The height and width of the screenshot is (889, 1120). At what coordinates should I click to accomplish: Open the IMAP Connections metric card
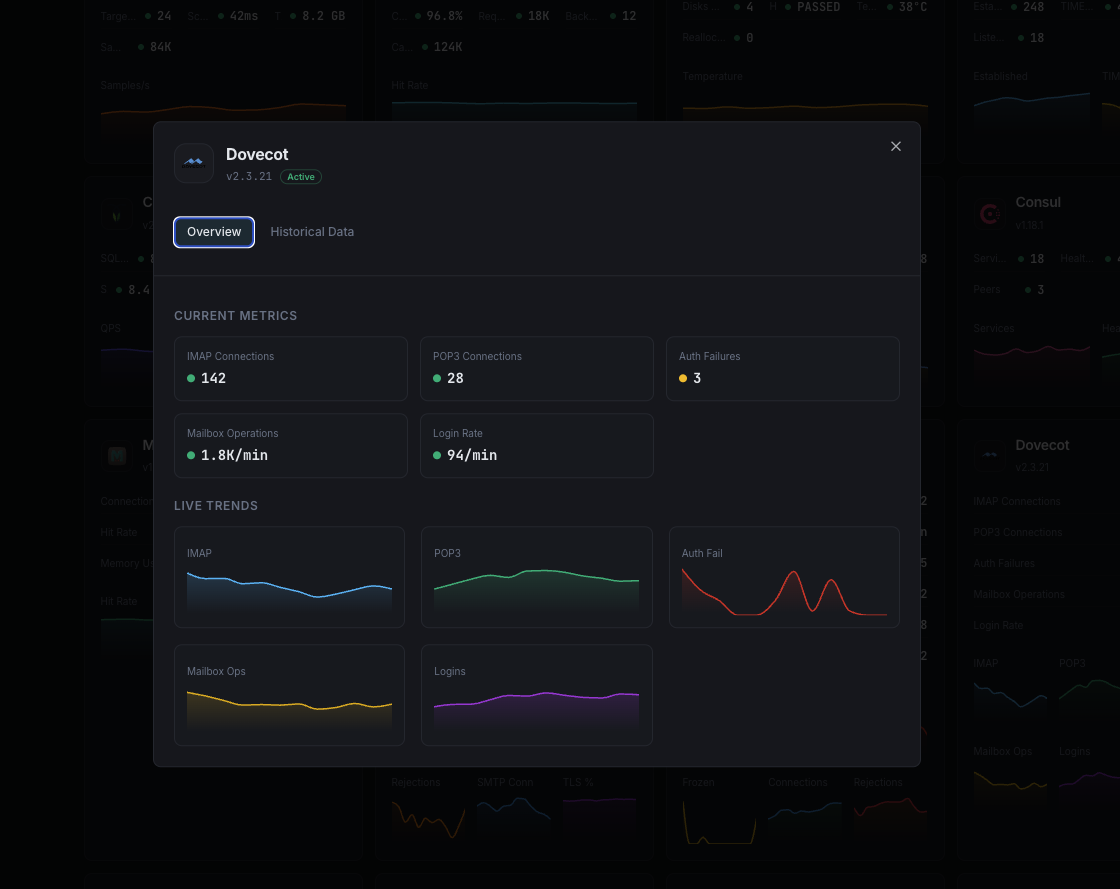290,368
